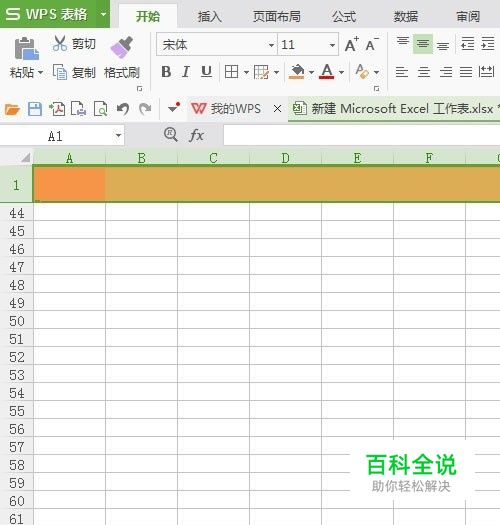Align text right
500x525 pixels.
(446, 72)
